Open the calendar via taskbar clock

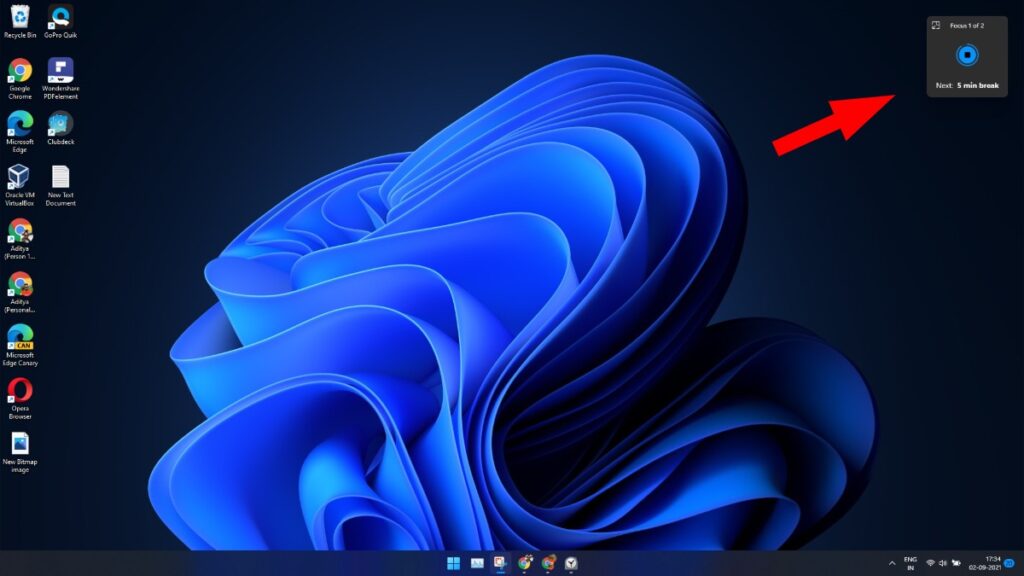pos(985,564)
